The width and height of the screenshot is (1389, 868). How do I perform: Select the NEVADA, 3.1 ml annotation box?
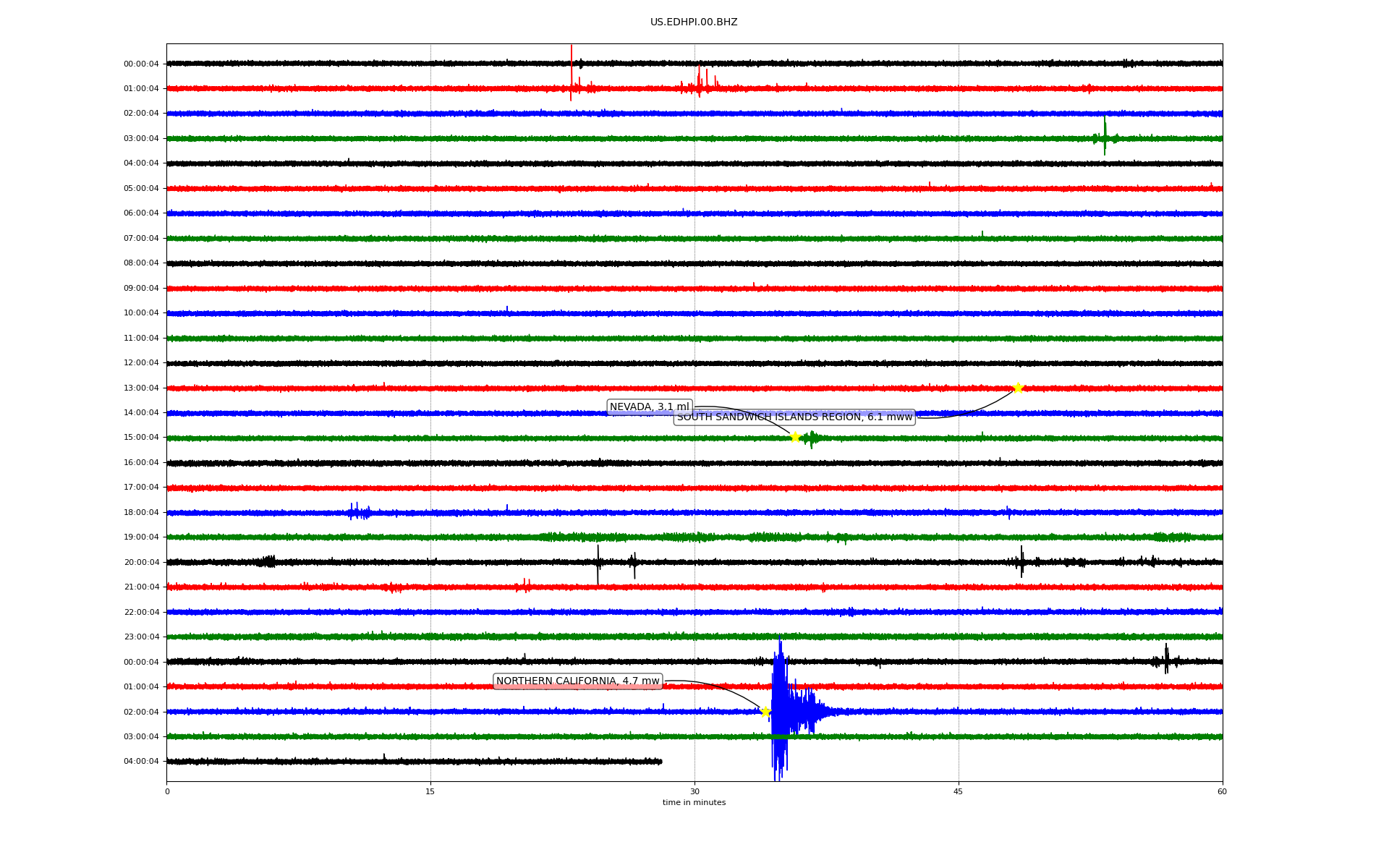pyautogui.click(x=650, y=407)
